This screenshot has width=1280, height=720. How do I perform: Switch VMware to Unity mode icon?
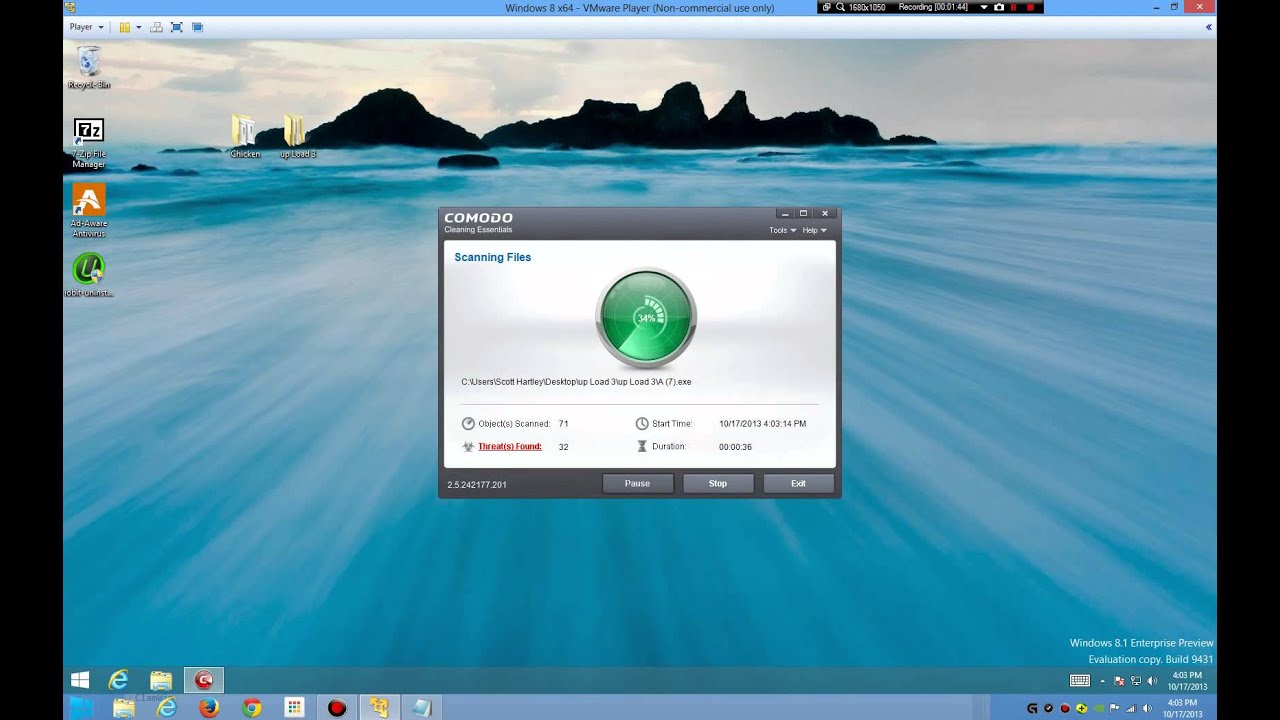[197, 27]
